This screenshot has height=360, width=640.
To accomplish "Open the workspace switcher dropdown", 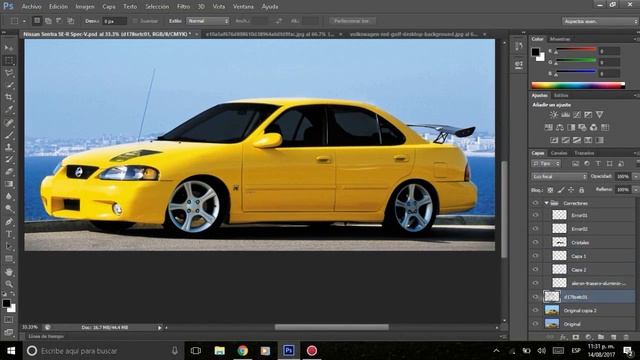I will pos(599,21).
